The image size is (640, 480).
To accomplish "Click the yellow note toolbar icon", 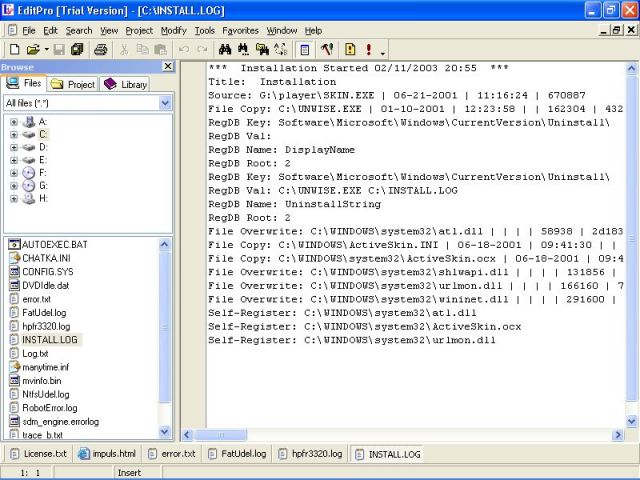I will tap(350, 49).
